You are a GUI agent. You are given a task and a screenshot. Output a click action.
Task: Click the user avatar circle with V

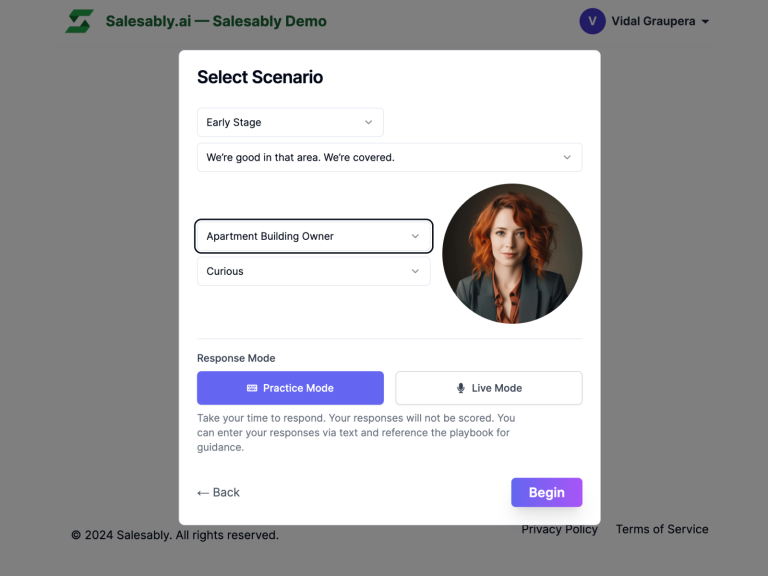(x=592, y=21)
